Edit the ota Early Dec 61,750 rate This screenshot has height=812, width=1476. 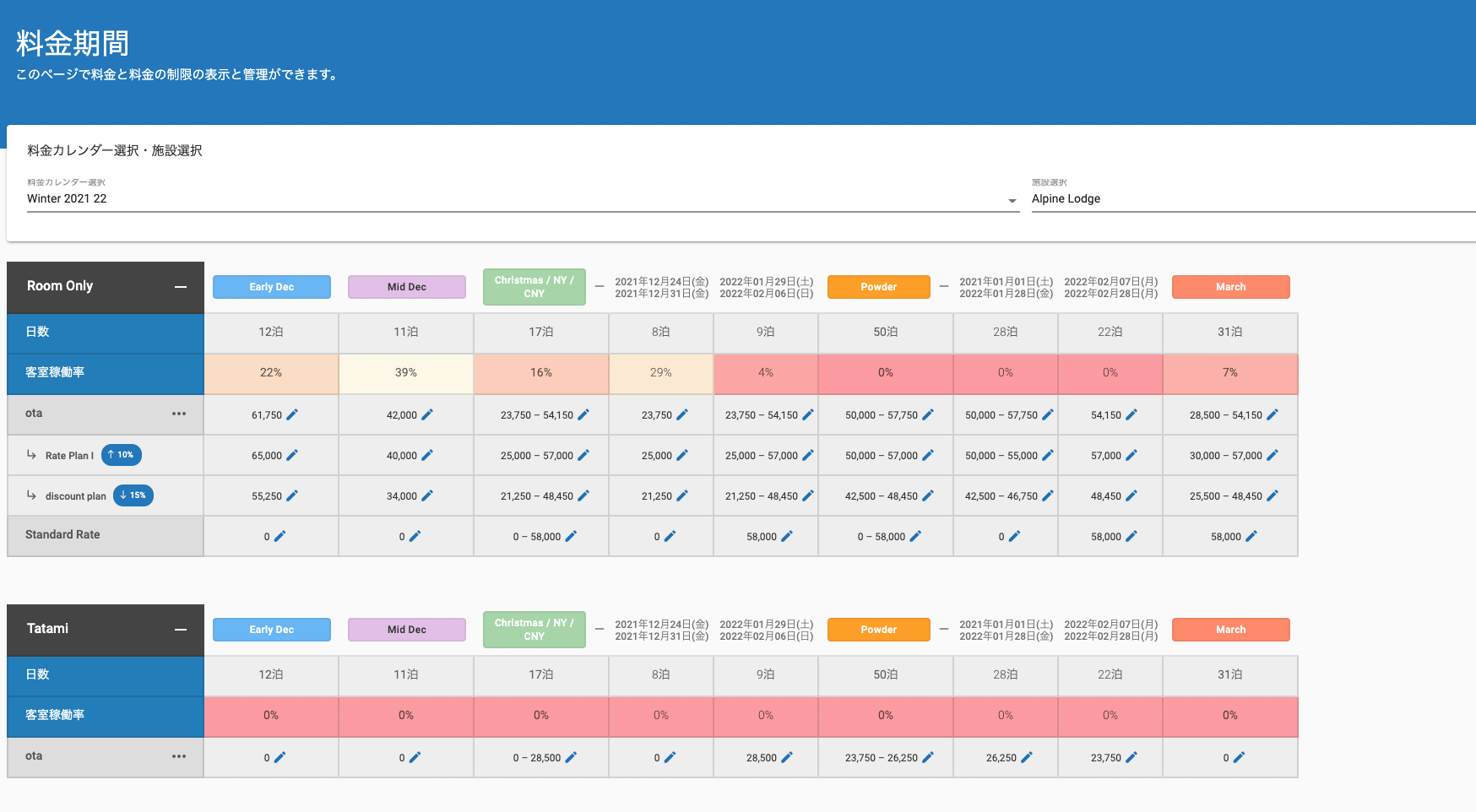pyautogui.click(x=292, y=414)
